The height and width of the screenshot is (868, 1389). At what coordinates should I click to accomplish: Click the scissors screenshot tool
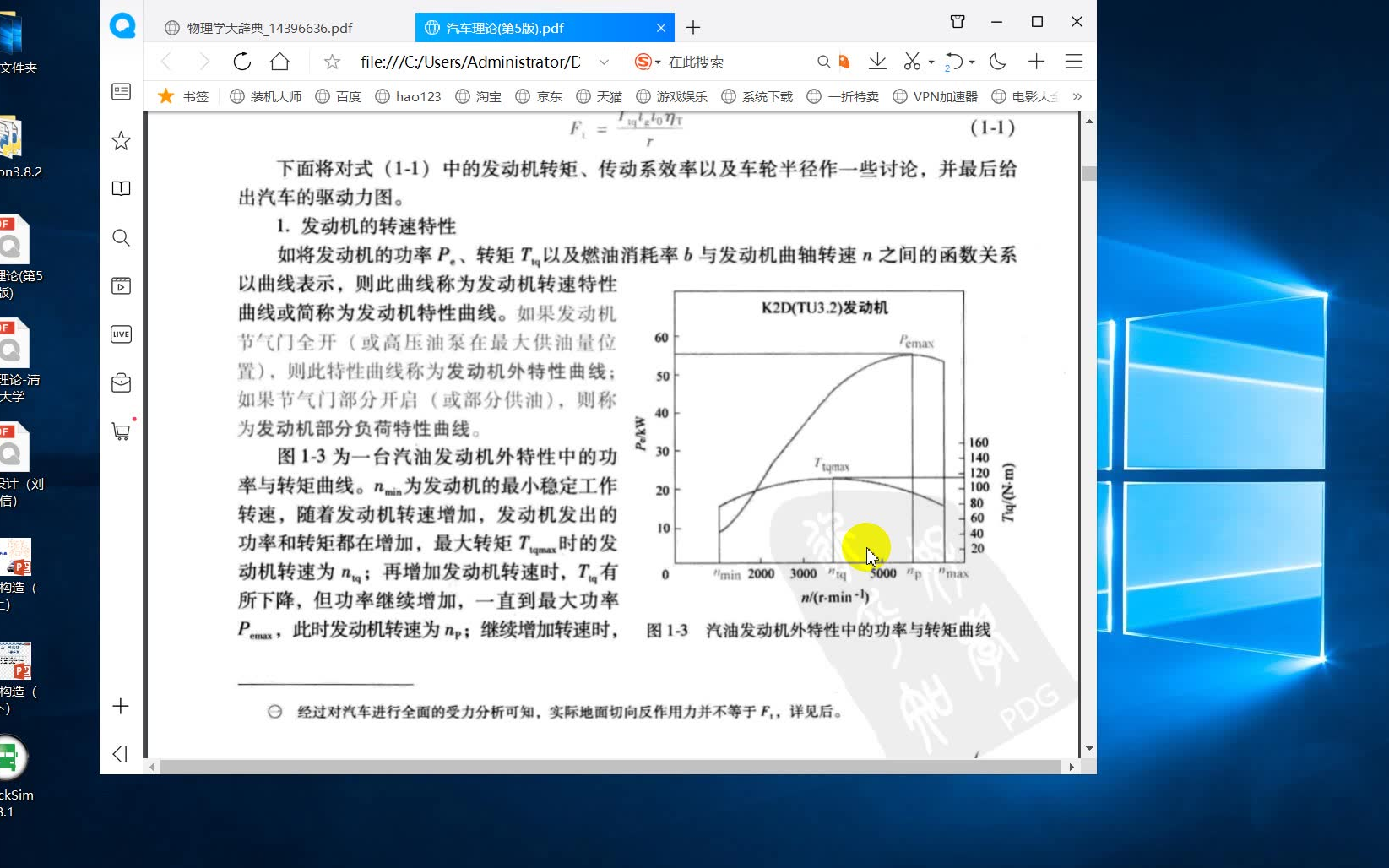(x=912, y=62)
